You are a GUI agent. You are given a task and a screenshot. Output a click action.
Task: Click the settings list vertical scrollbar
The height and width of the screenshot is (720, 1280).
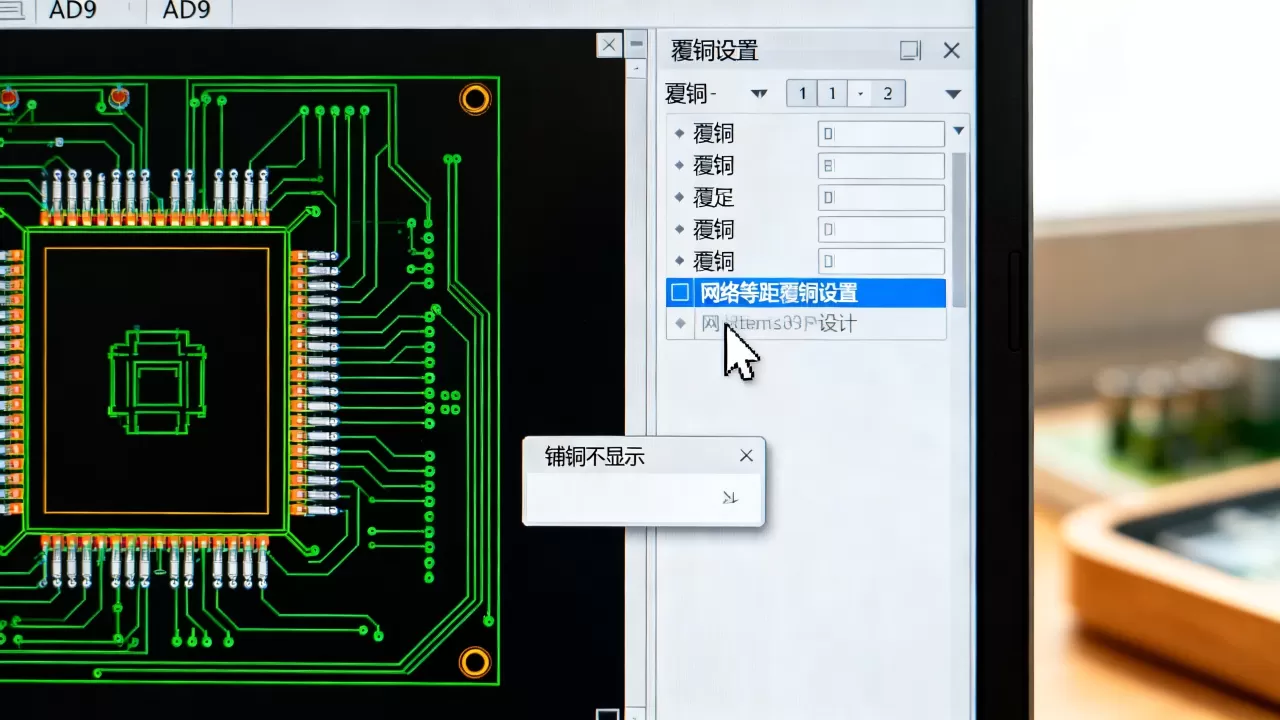pyautogui.click(x=959, y=228)
